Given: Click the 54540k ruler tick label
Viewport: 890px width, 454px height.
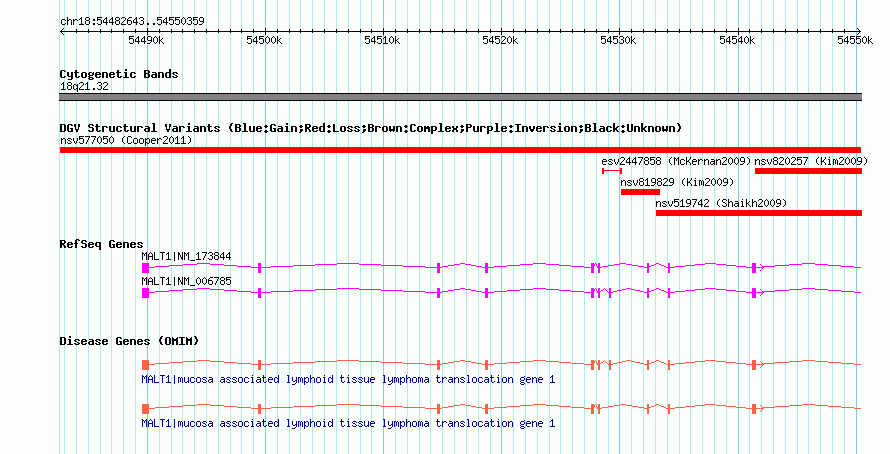Looking at the screenshot, I should [737, 40].
